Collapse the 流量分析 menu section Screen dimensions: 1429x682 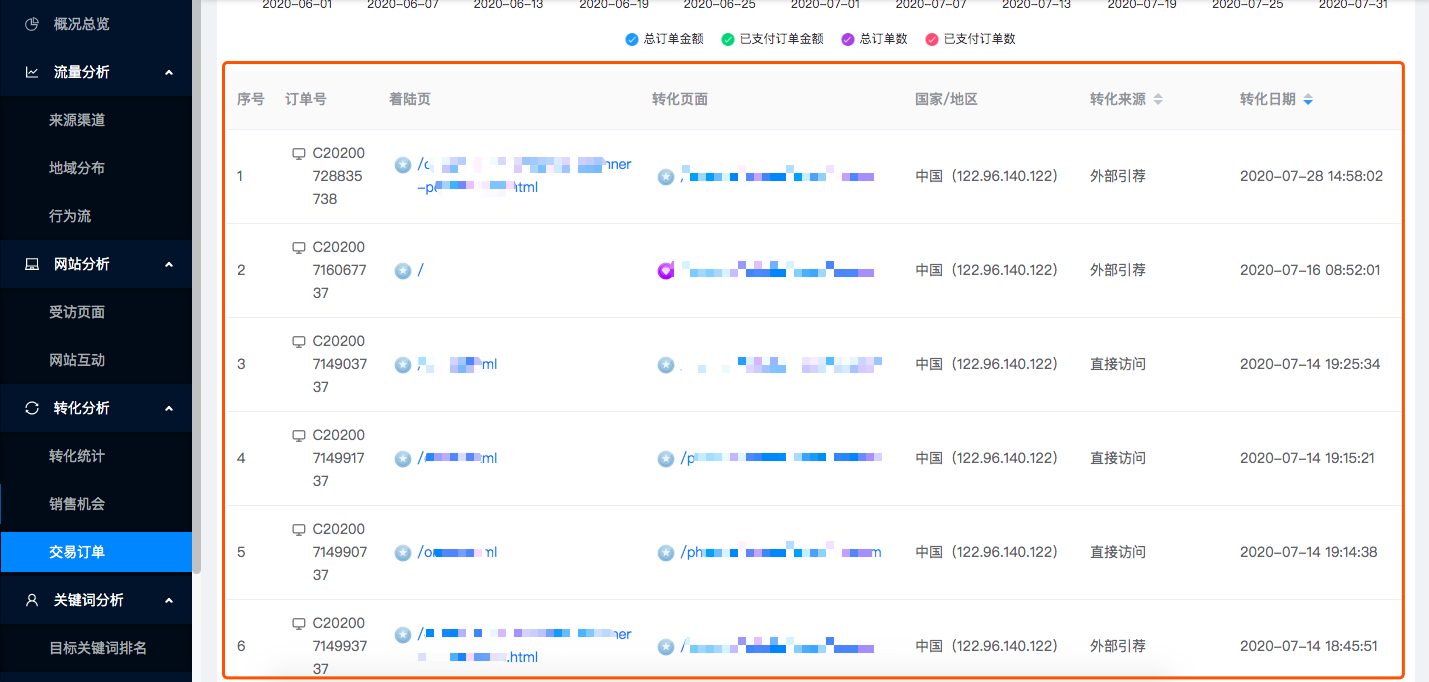[x=169, y=72]
